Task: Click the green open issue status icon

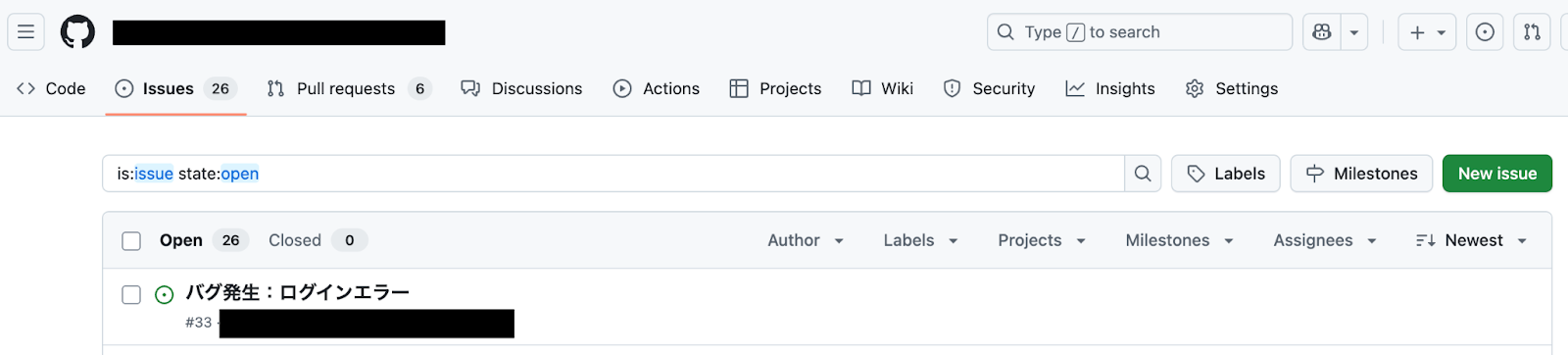Action: click(165, 294)
